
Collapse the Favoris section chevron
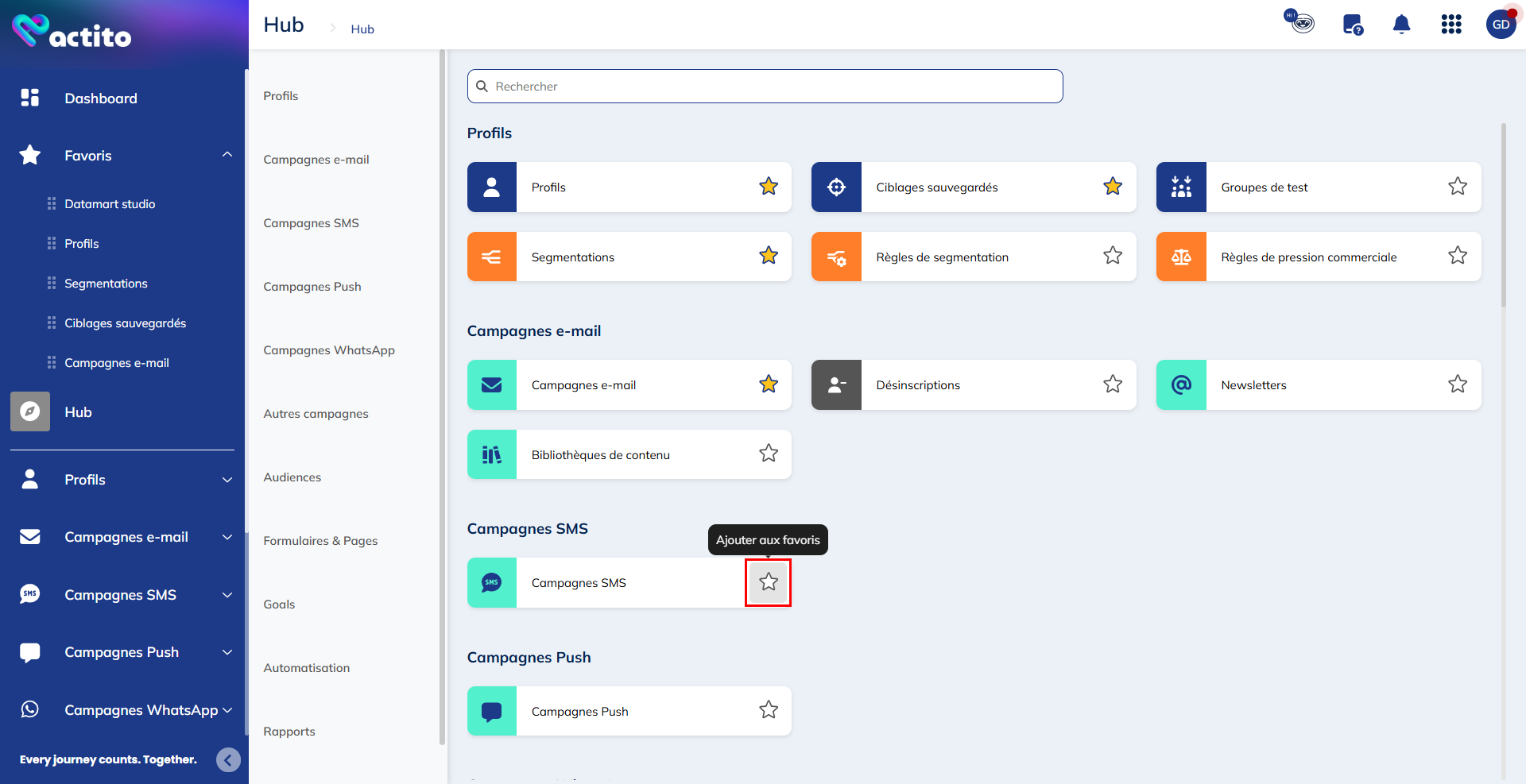coord(227,155)
